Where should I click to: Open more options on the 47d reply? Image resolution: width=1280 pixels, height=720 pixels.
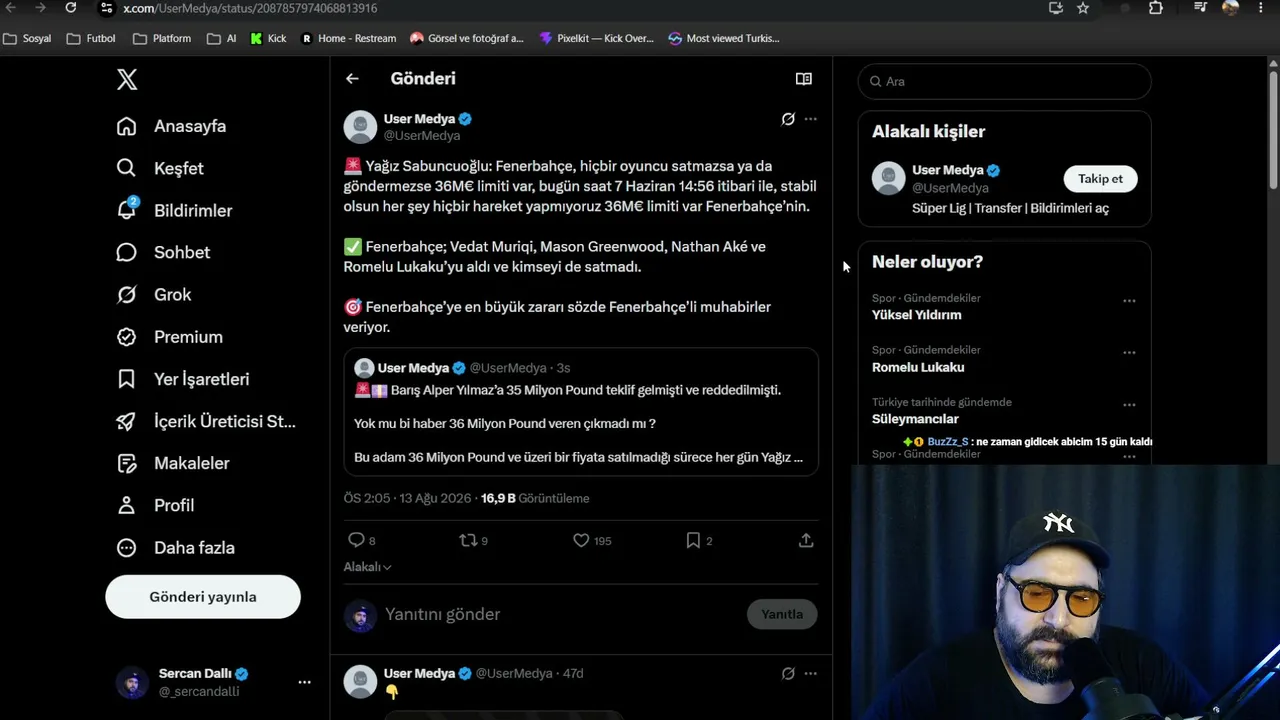pyautogui.click(x=810, y=674)
